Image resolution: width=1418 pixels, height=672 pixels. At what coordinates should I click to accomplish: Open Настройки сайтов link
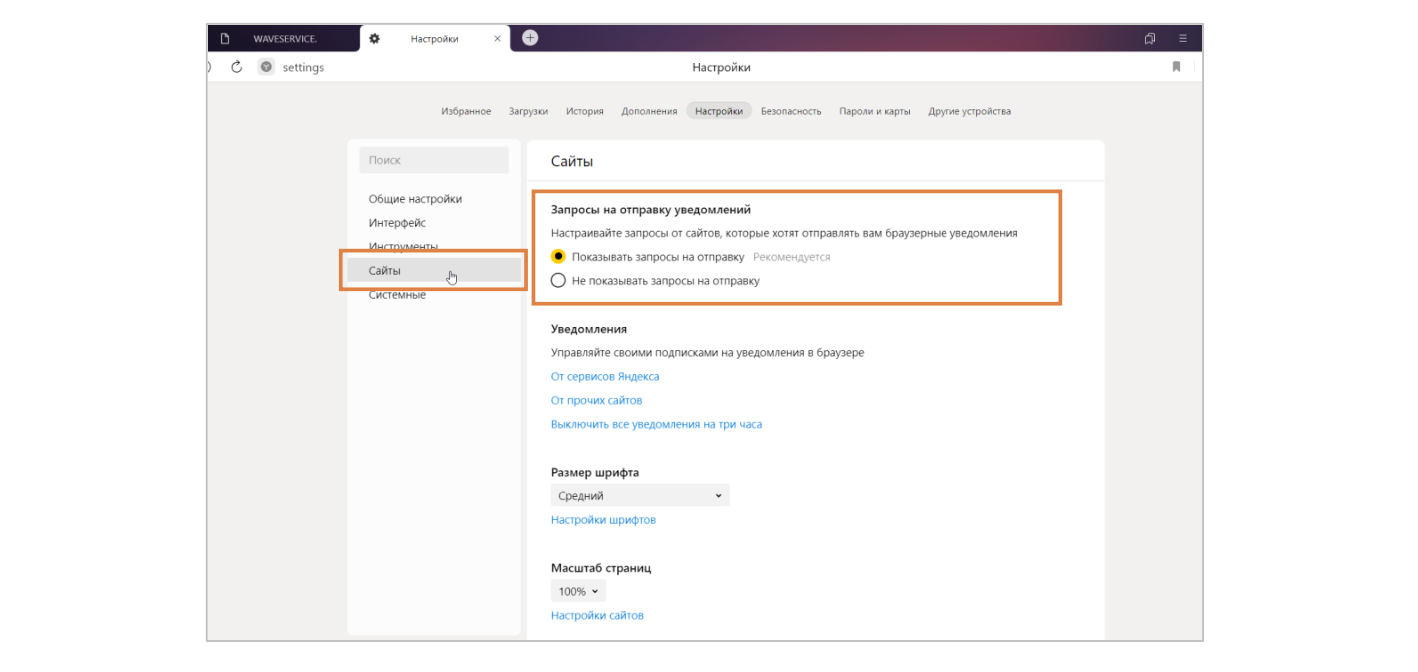click(597, 616)
